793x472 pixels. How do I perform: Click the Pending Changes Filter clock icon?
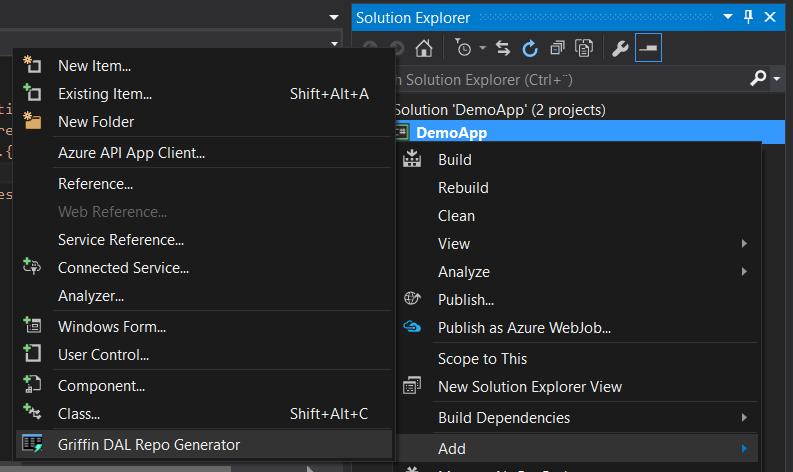(x=462, y=48)
